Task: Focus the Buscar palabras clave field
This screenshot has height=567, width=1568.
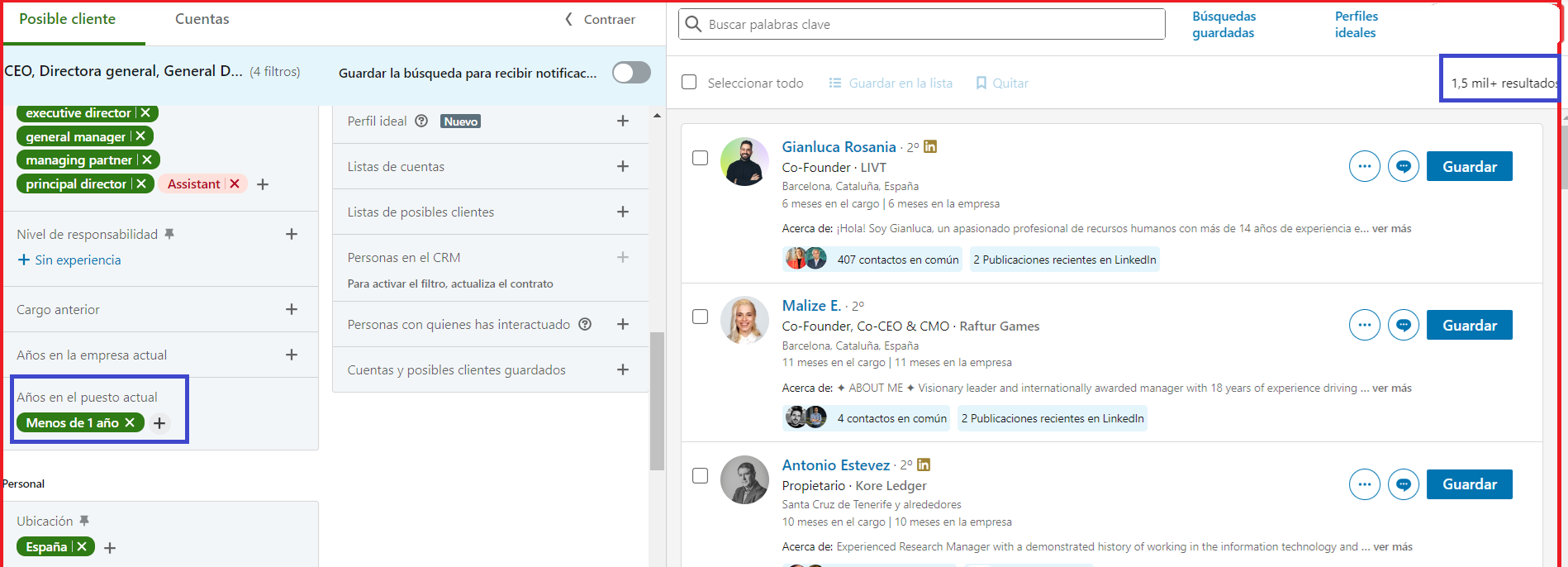Action: [922, 24]
